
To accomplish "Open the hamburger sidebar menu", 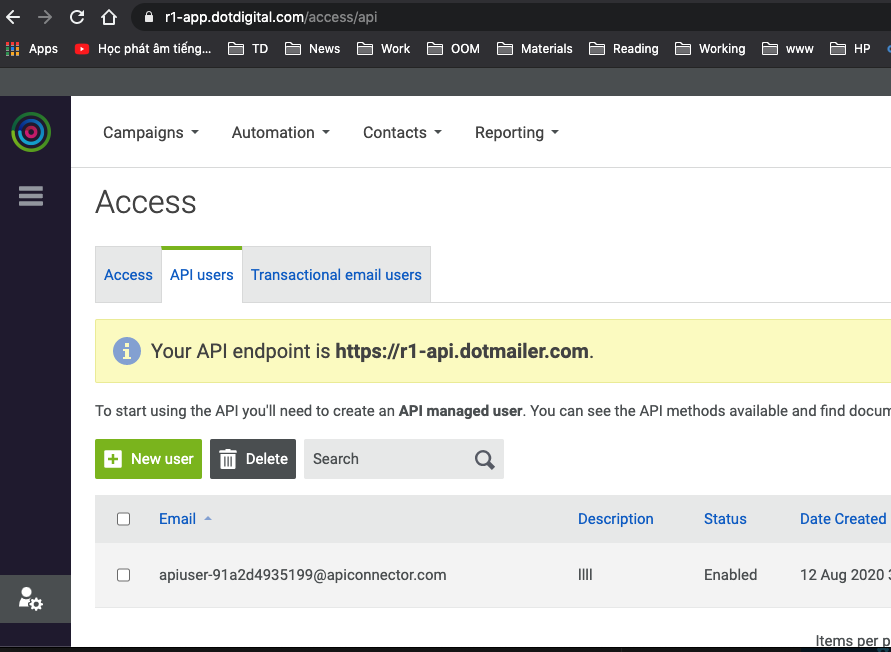I will point(31,196).
